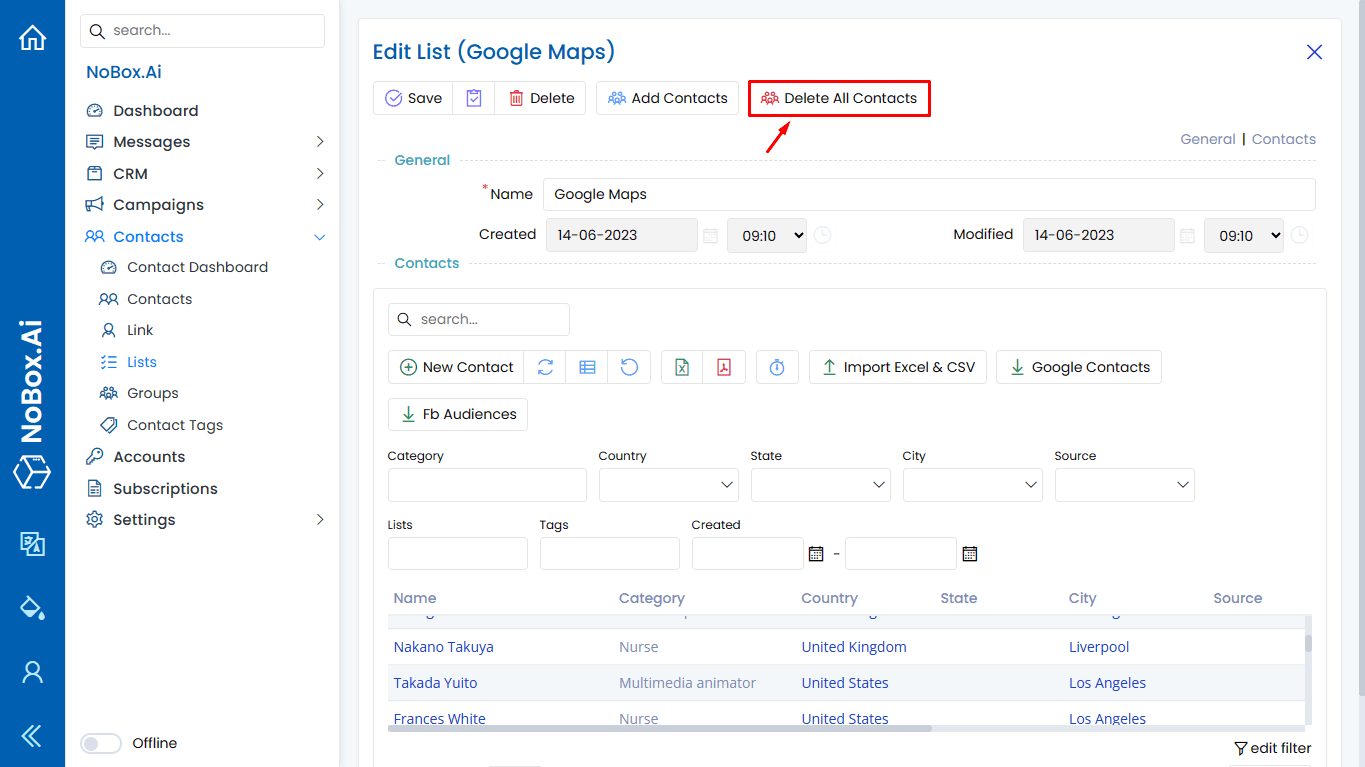Click inside the contacts search field
This screenshot has height=767, width=1365.
478,319
